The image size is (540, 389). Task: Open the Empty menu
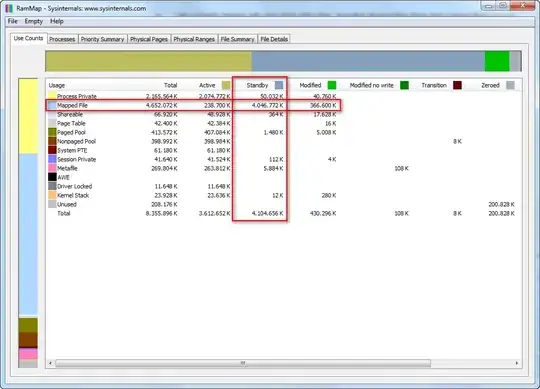[34, 21]
